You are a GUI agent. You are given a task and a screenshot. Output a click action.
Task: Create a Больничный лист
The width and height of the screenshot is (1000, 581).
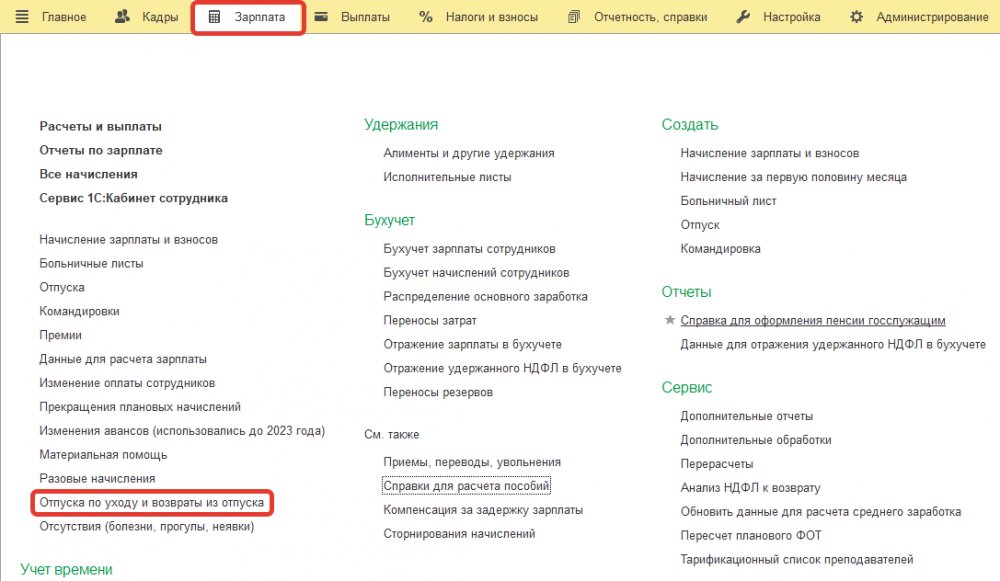pos(728,201)
